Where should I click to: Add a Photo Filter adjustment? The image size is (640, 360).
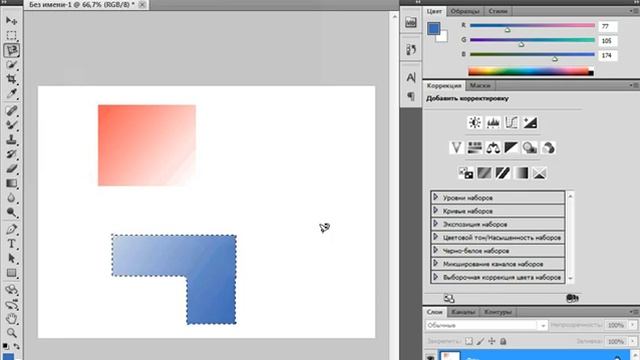click(x=530, y=148)
